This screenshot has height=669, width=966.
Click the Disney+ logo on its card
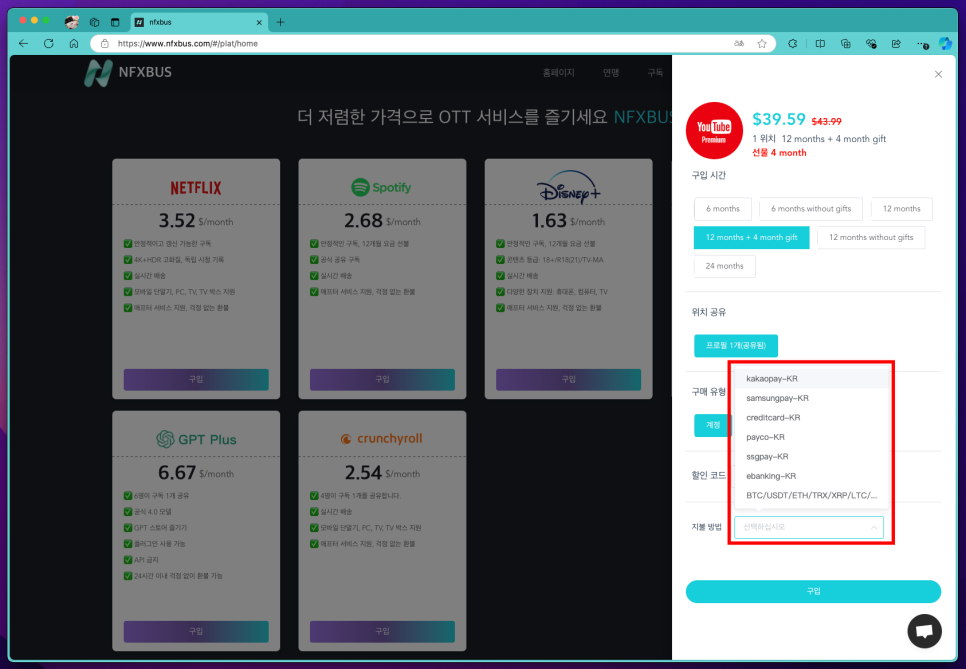568,187
